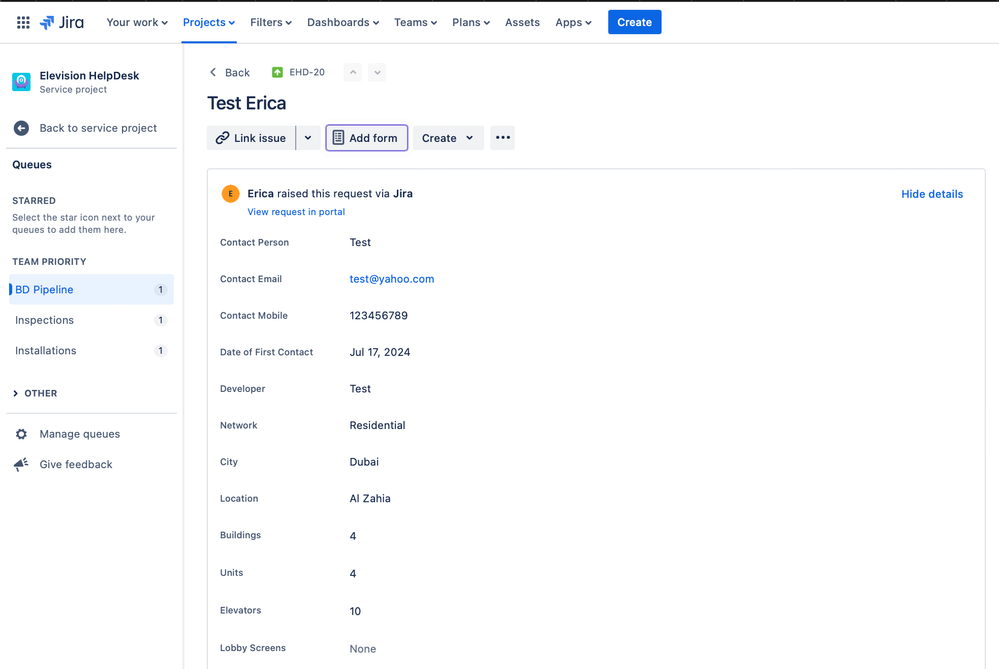999x669 pixels.
Task: Open the Teams menu
Action: click(415, 22)
